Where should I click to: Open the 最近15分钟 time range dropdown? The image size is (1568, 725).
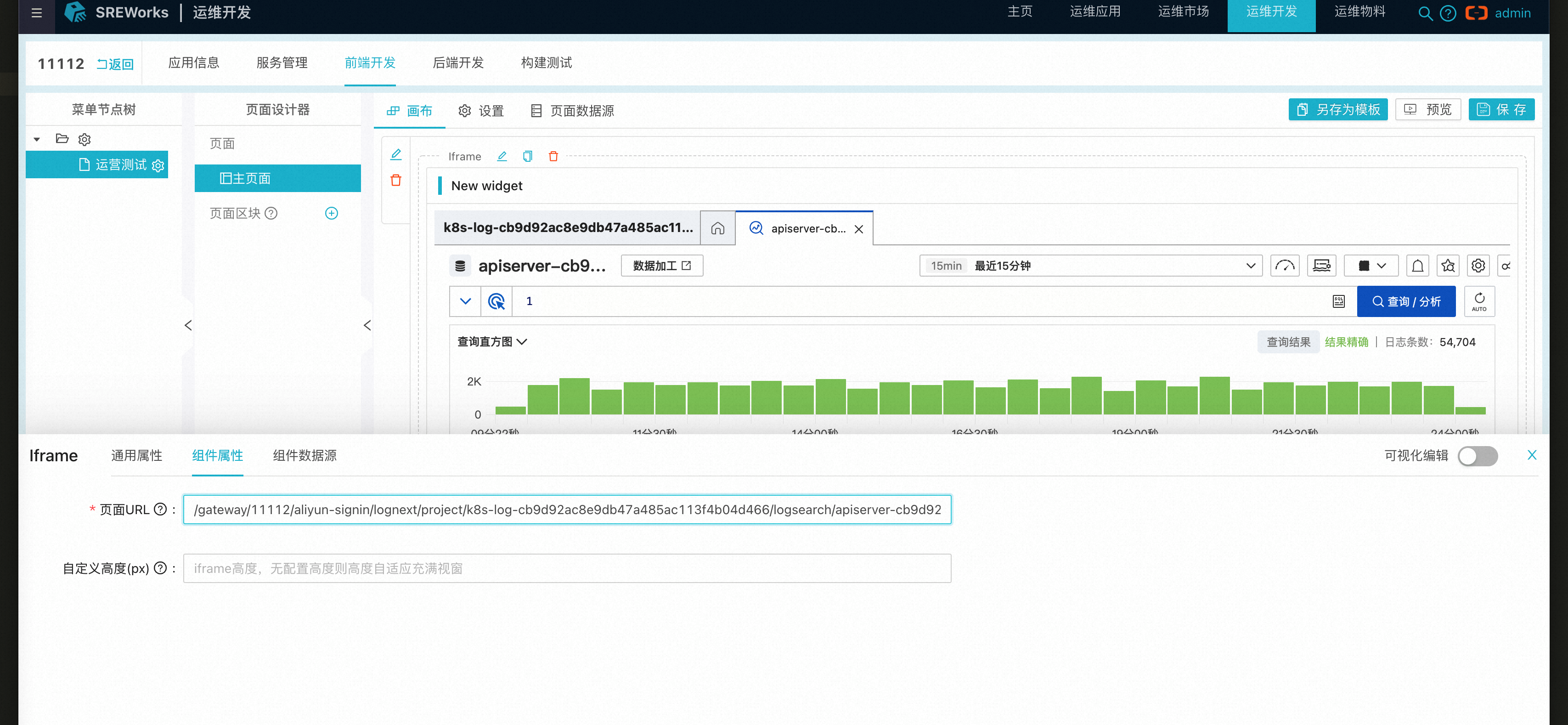pos(1090,266)
